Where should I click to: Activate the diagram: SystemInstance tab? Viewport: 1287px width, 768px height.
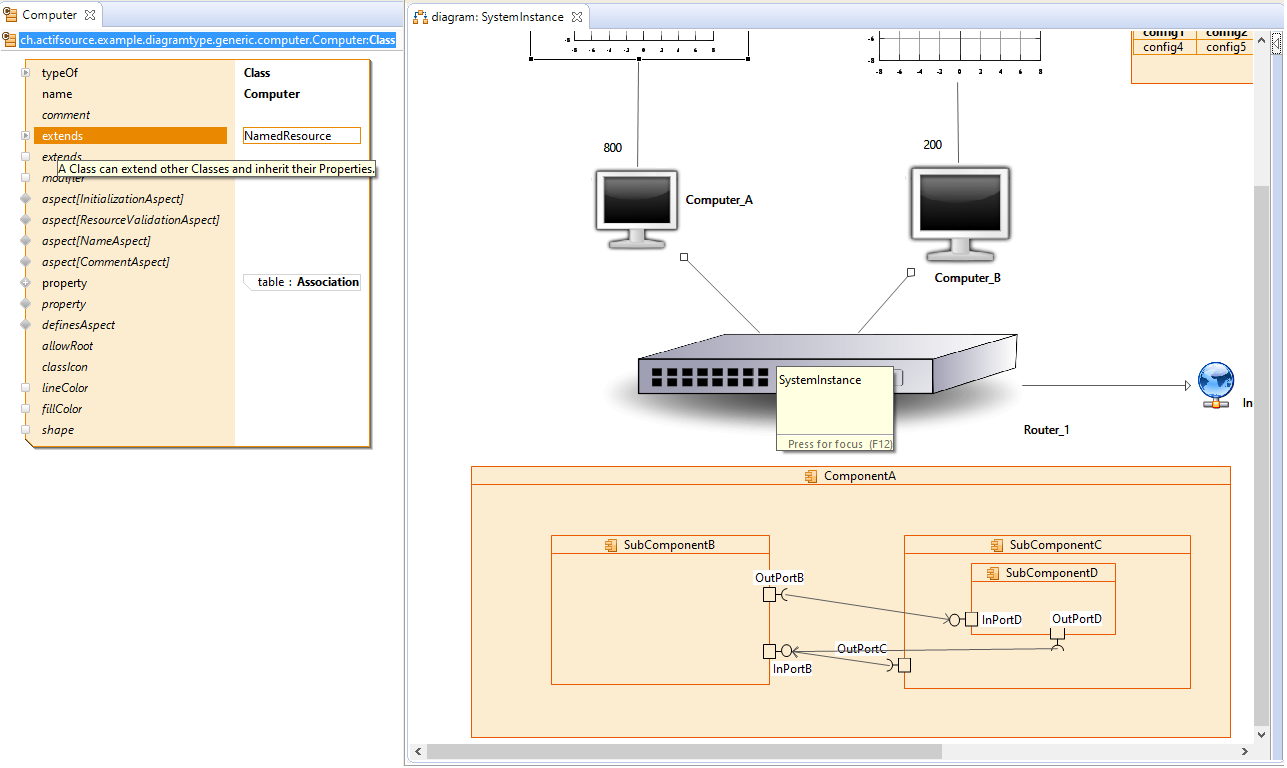click(x=497, y=17)
